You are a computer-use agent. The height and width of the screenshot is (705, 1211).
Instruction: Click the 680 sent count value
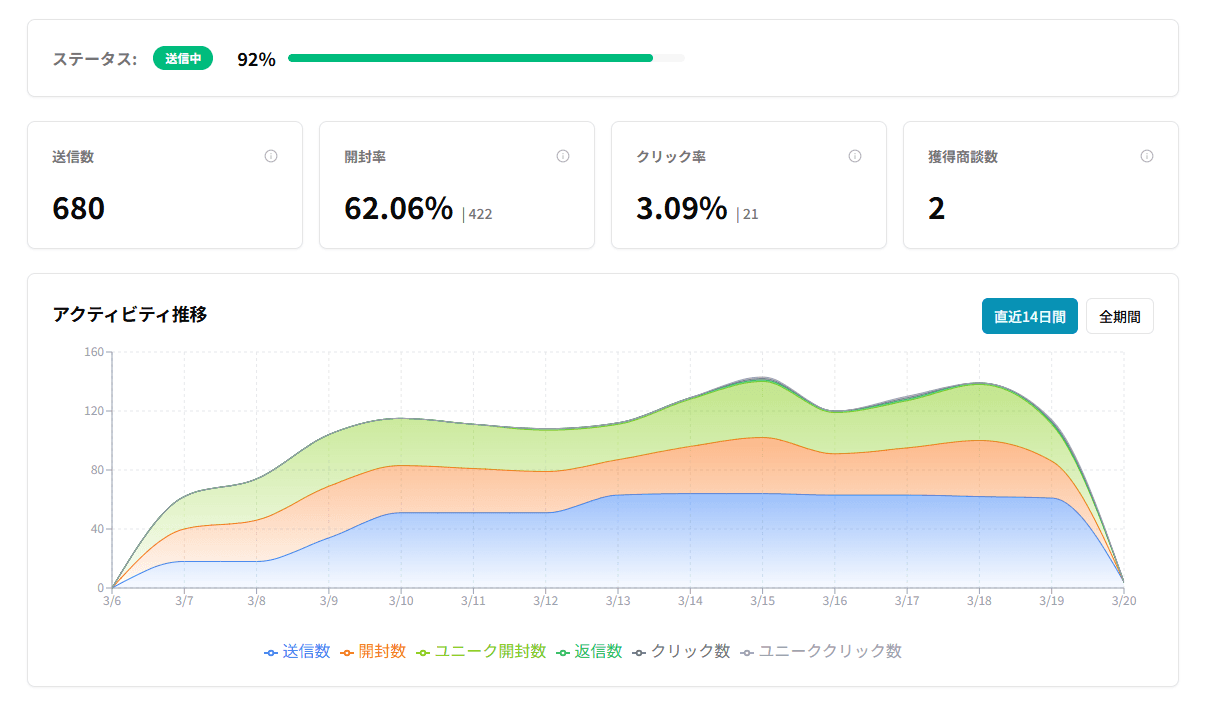click(x=78, y=209)
